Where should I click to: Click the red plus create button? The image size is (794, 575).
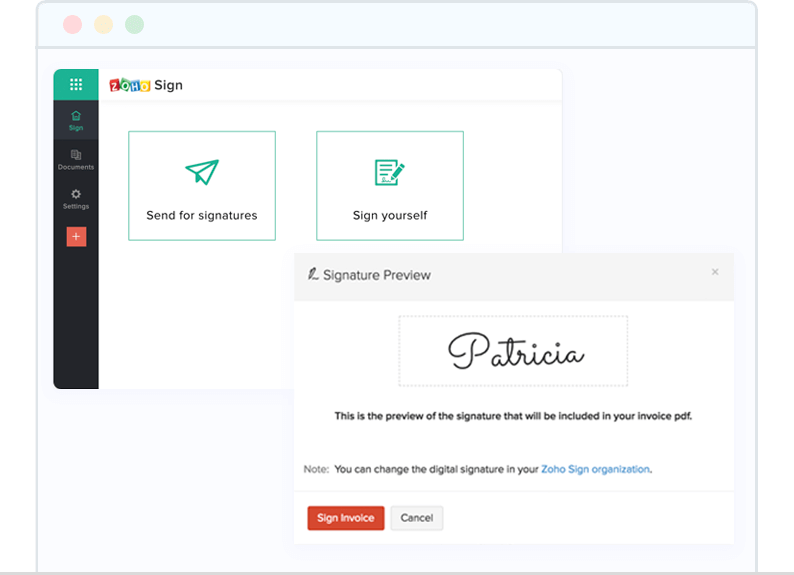[x=76, y=237]
